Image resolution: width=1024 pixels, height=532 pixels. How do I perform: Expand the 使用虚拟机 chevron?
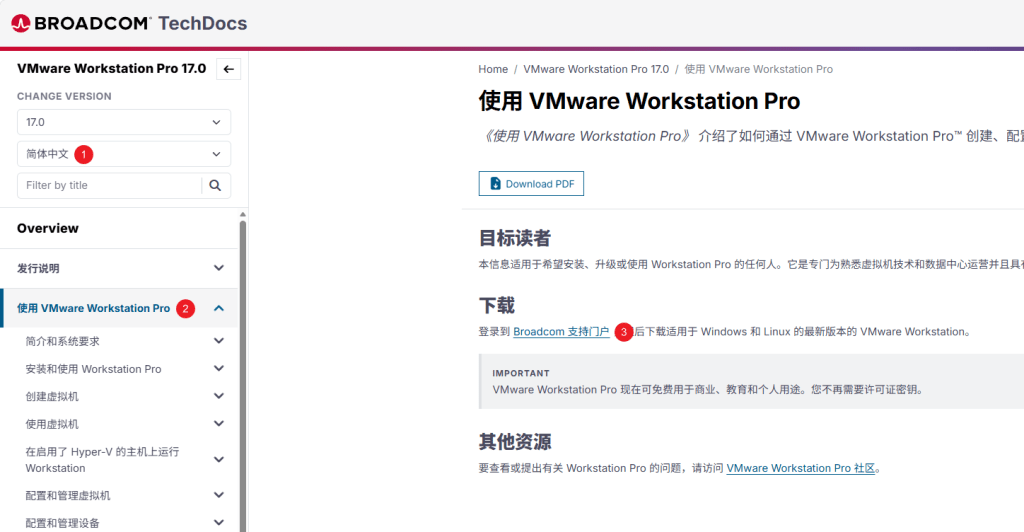click(x=219, y=424)
